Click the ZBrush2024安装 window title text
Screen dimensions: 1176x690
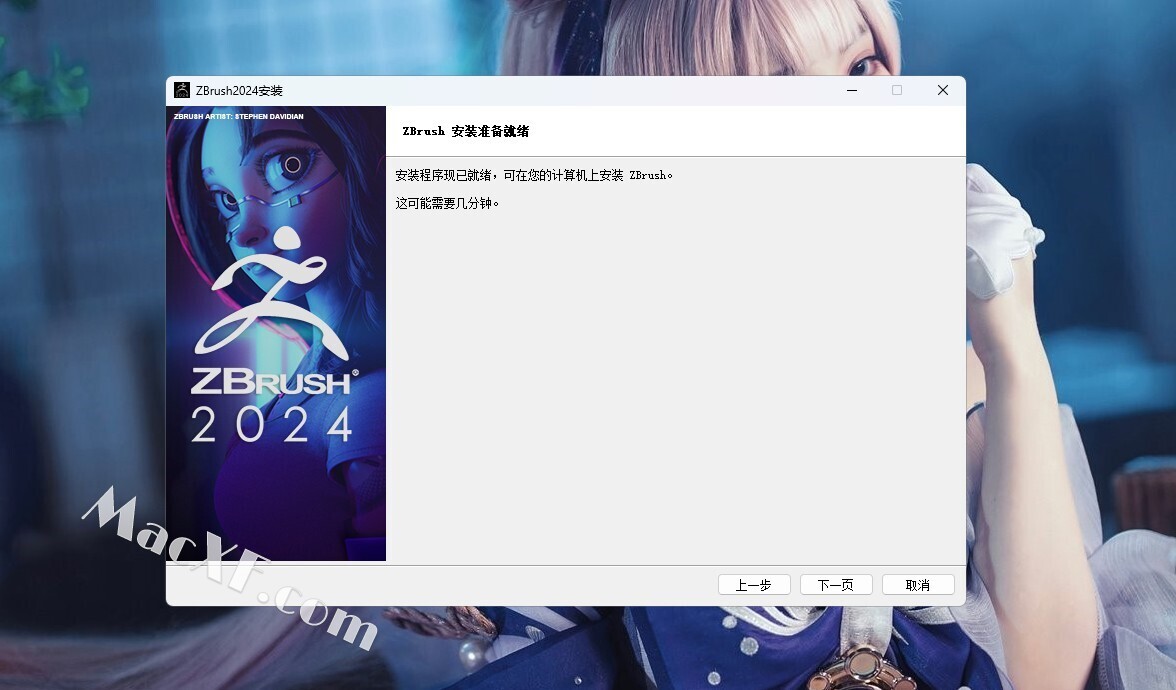(x=239, y=91)
